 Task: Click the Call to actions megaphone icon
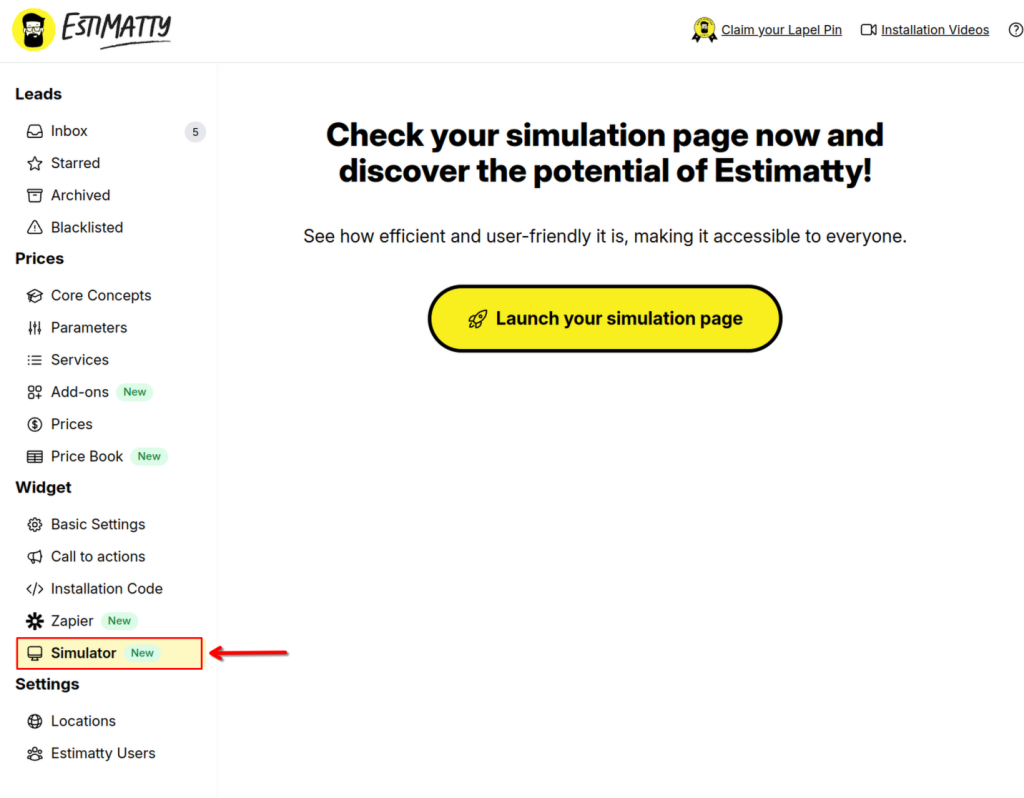point(35,556)
